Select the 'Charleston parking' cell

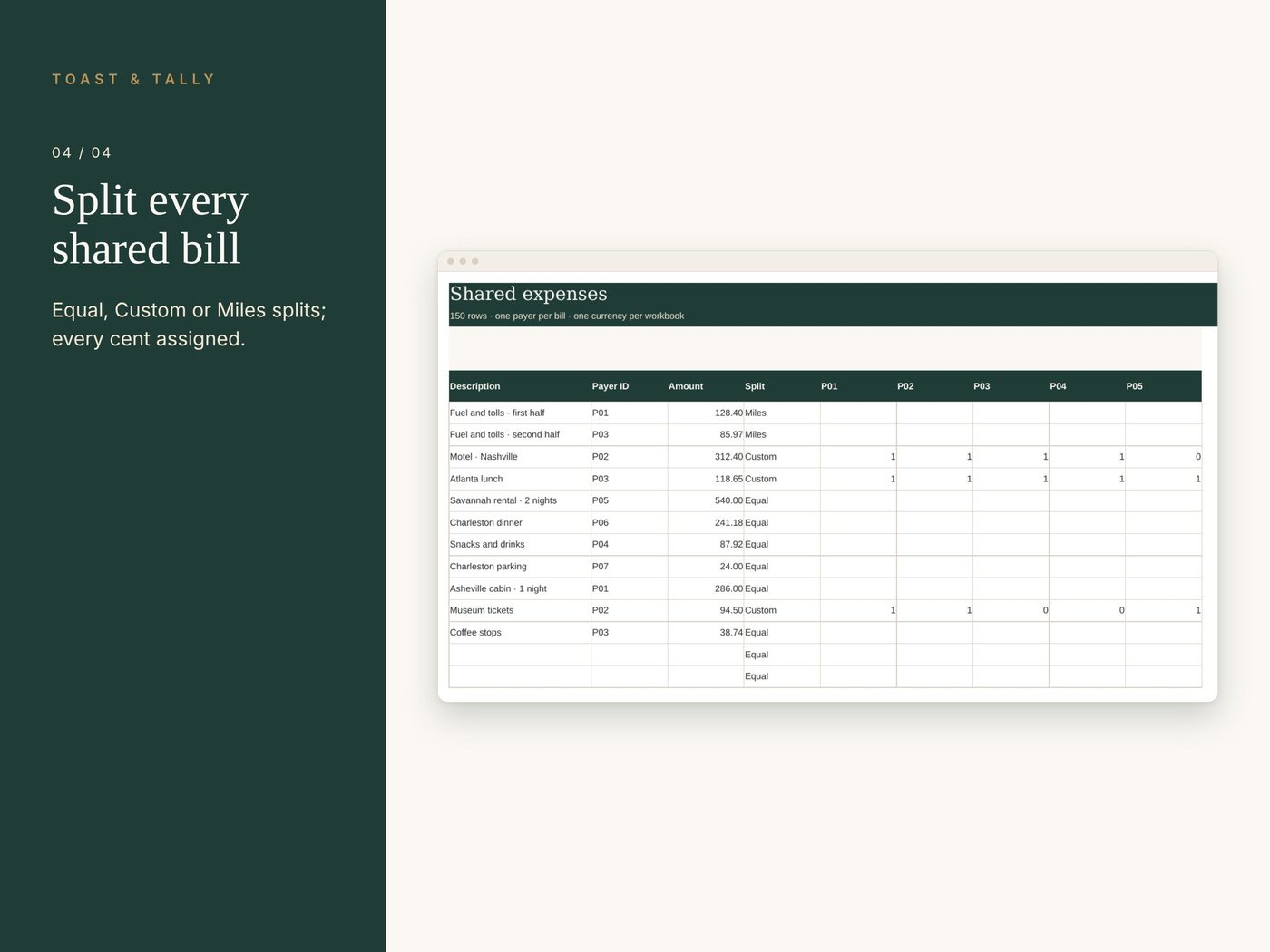520,567
